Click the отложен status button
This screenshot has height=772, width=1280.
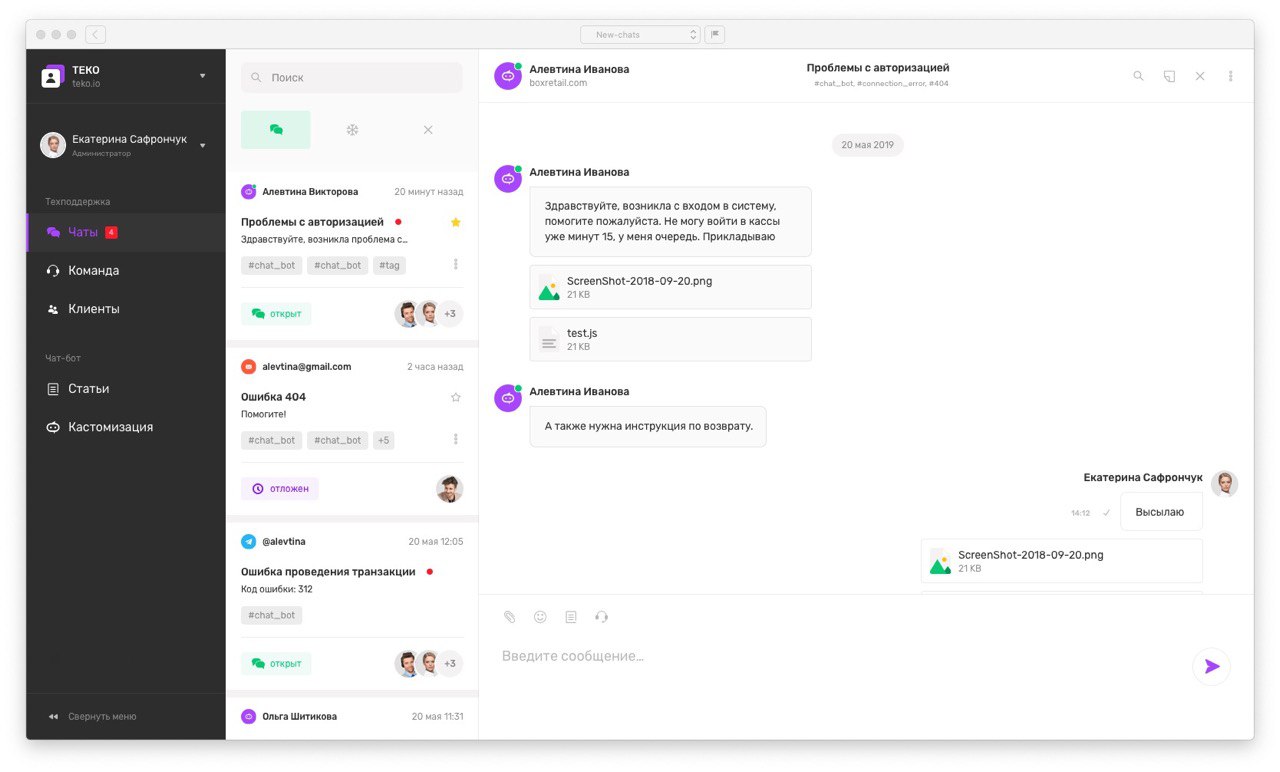(x=280, y=489)
